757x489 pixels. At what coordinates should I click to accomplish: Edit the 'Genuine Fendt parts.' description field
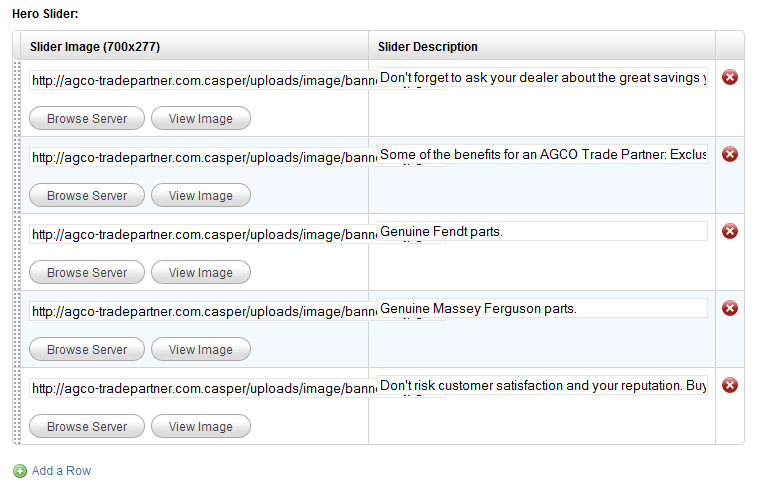click(542, 231)
